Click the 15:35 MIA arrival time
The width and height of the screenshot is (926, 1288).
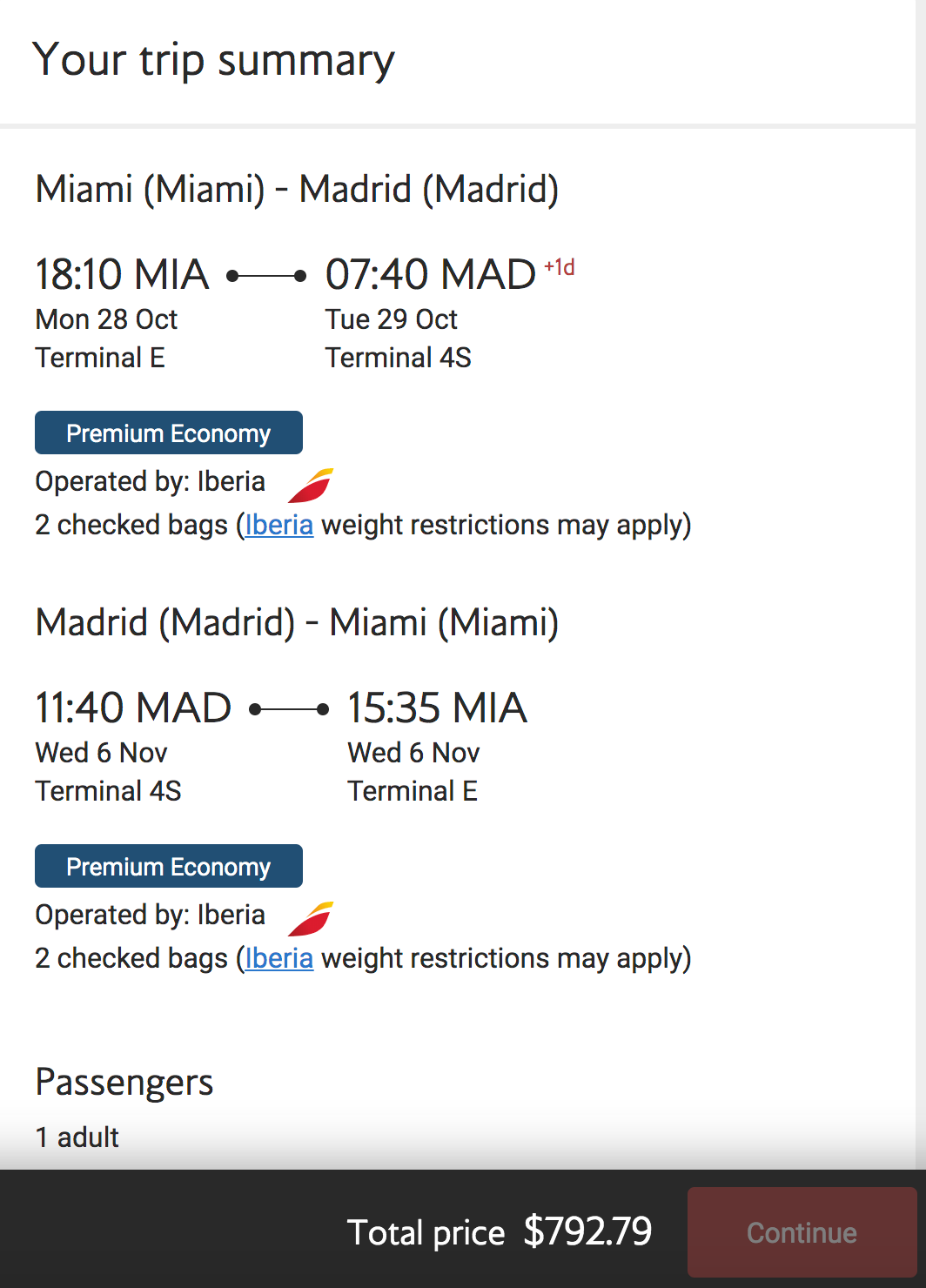tap(438, 708)
